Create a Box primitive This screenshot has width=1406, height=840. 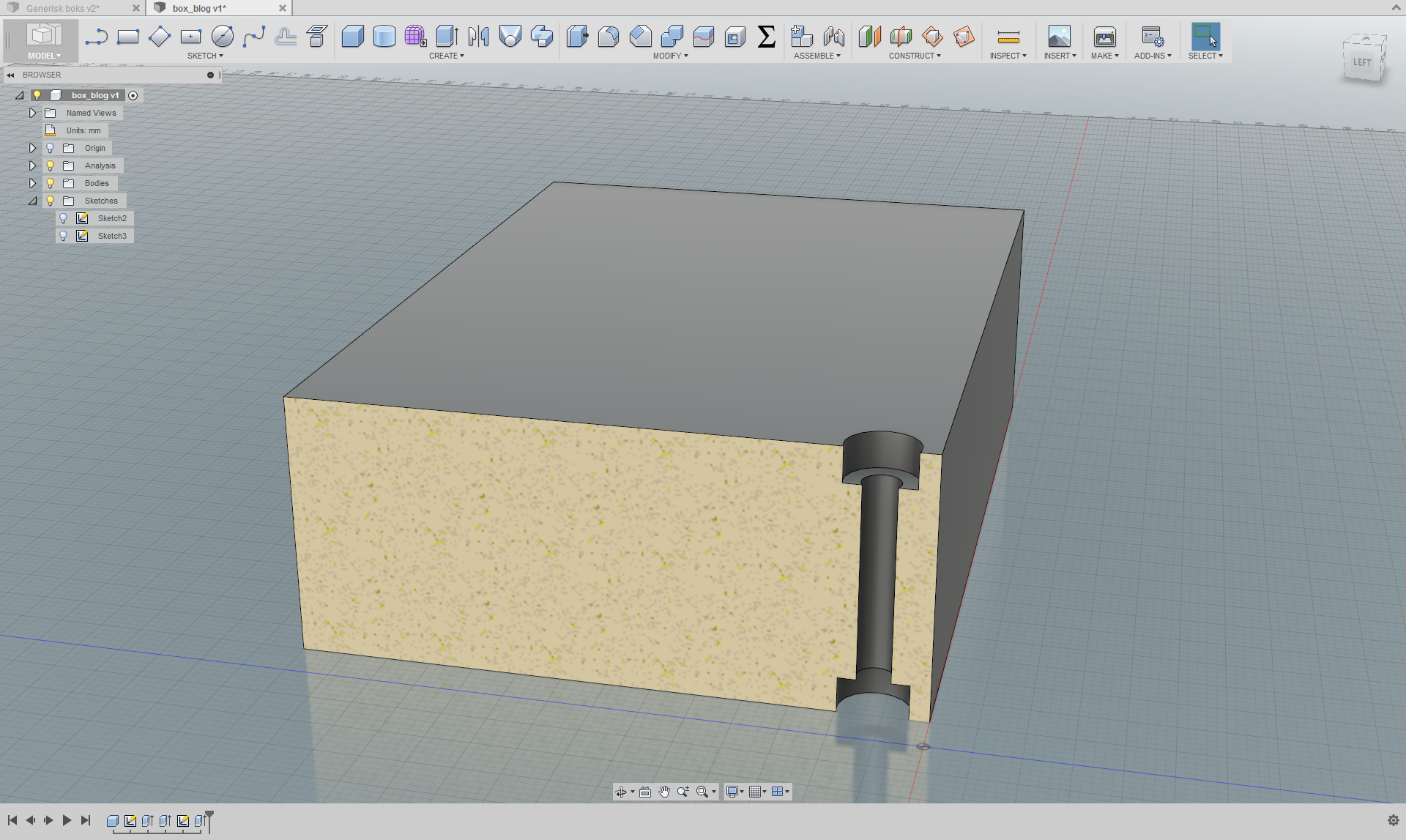[353, 36]
